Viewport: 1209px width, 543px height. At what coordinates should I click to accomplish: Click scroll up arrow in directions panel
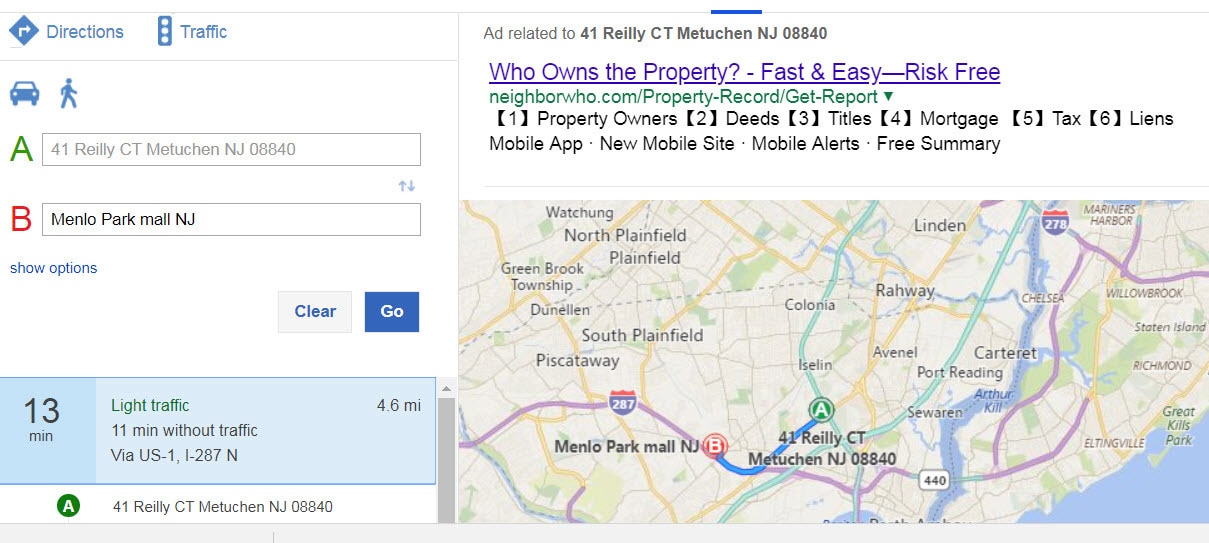446,388
